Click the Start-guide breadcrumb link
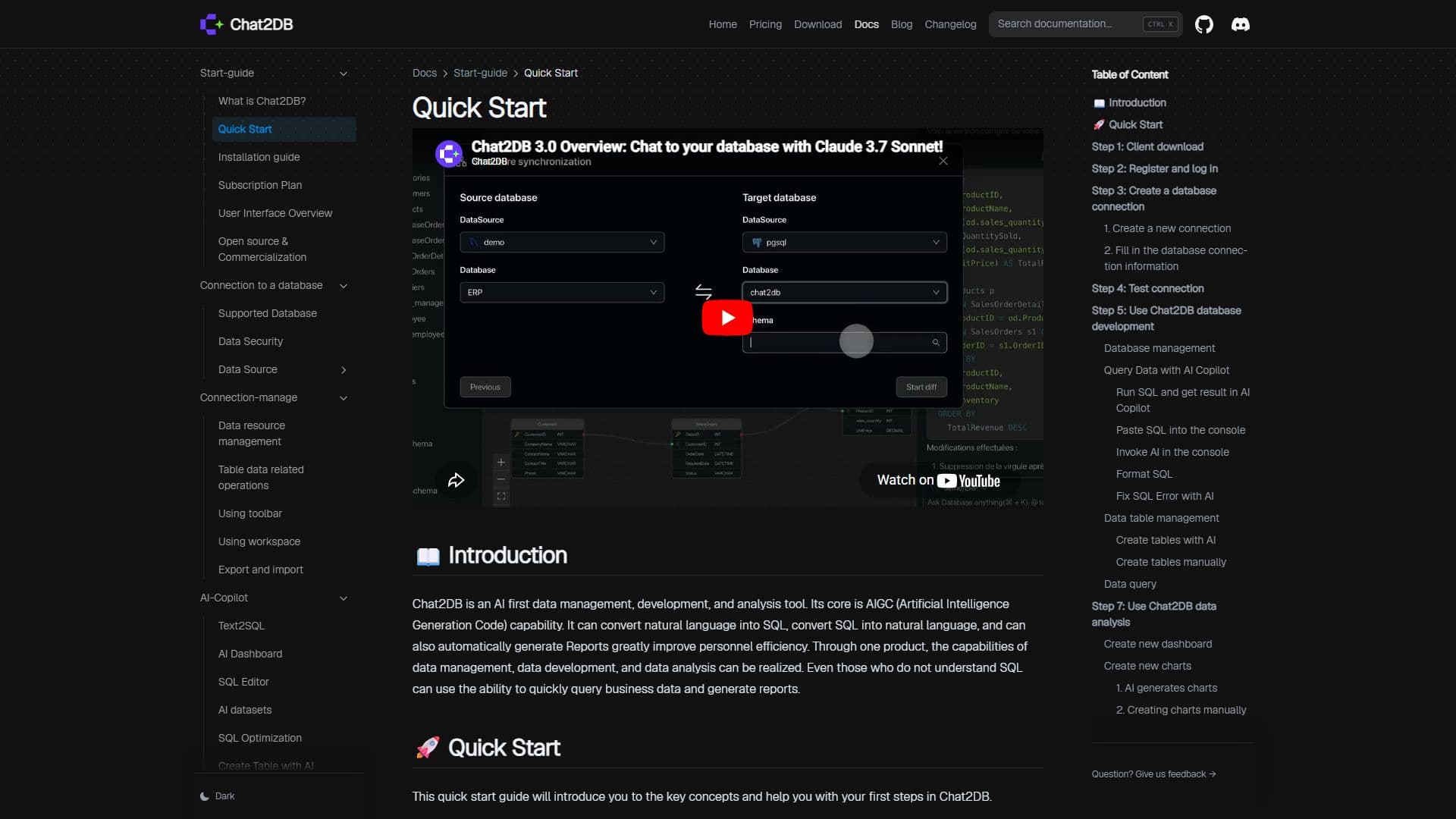Screen dimensions: 1456x819 pos(480,73)
